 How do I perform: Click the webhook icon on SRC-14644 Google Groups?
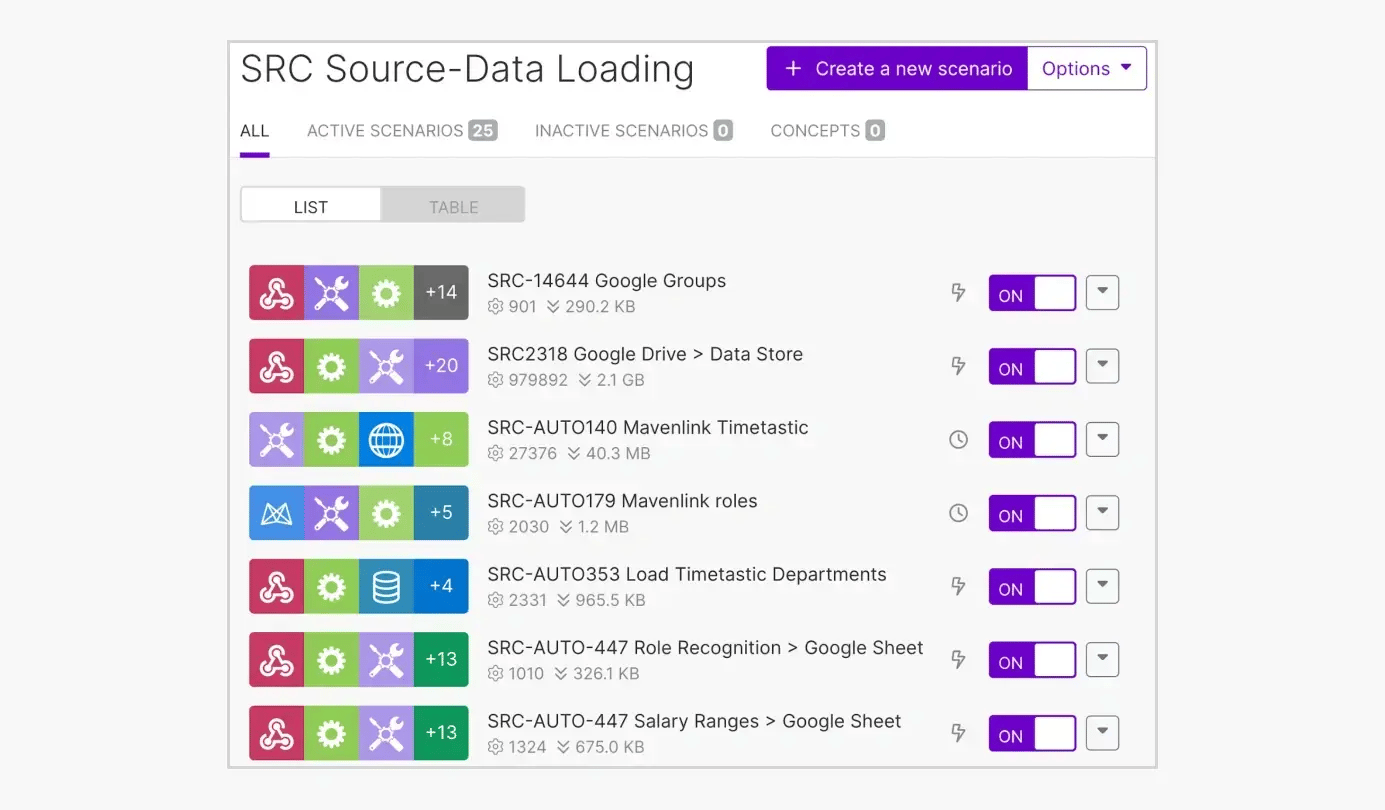(x=276, y=292)
